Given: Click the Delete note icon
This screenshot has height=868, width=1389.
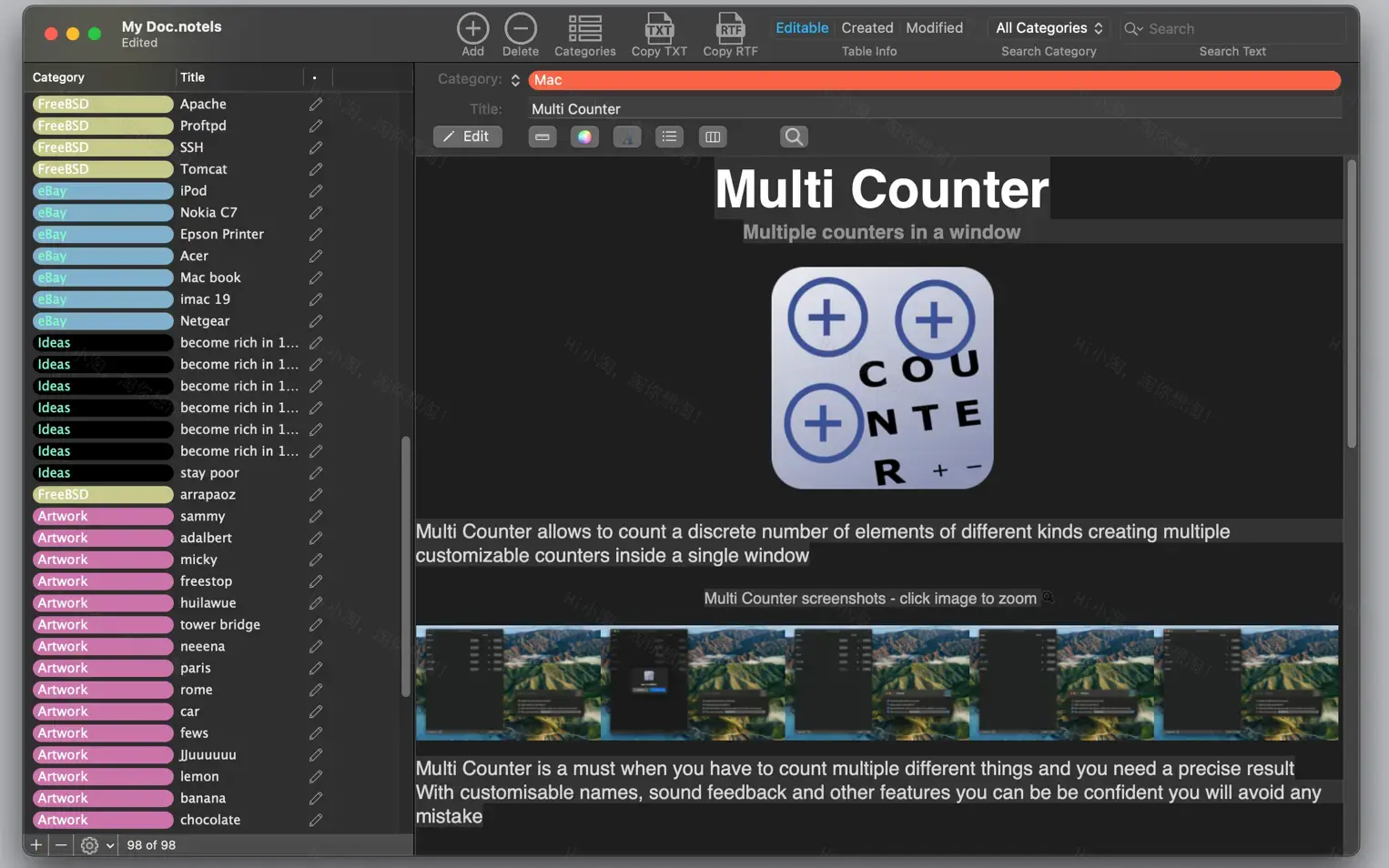Looking at the screenshot, I should coord(520,28).
